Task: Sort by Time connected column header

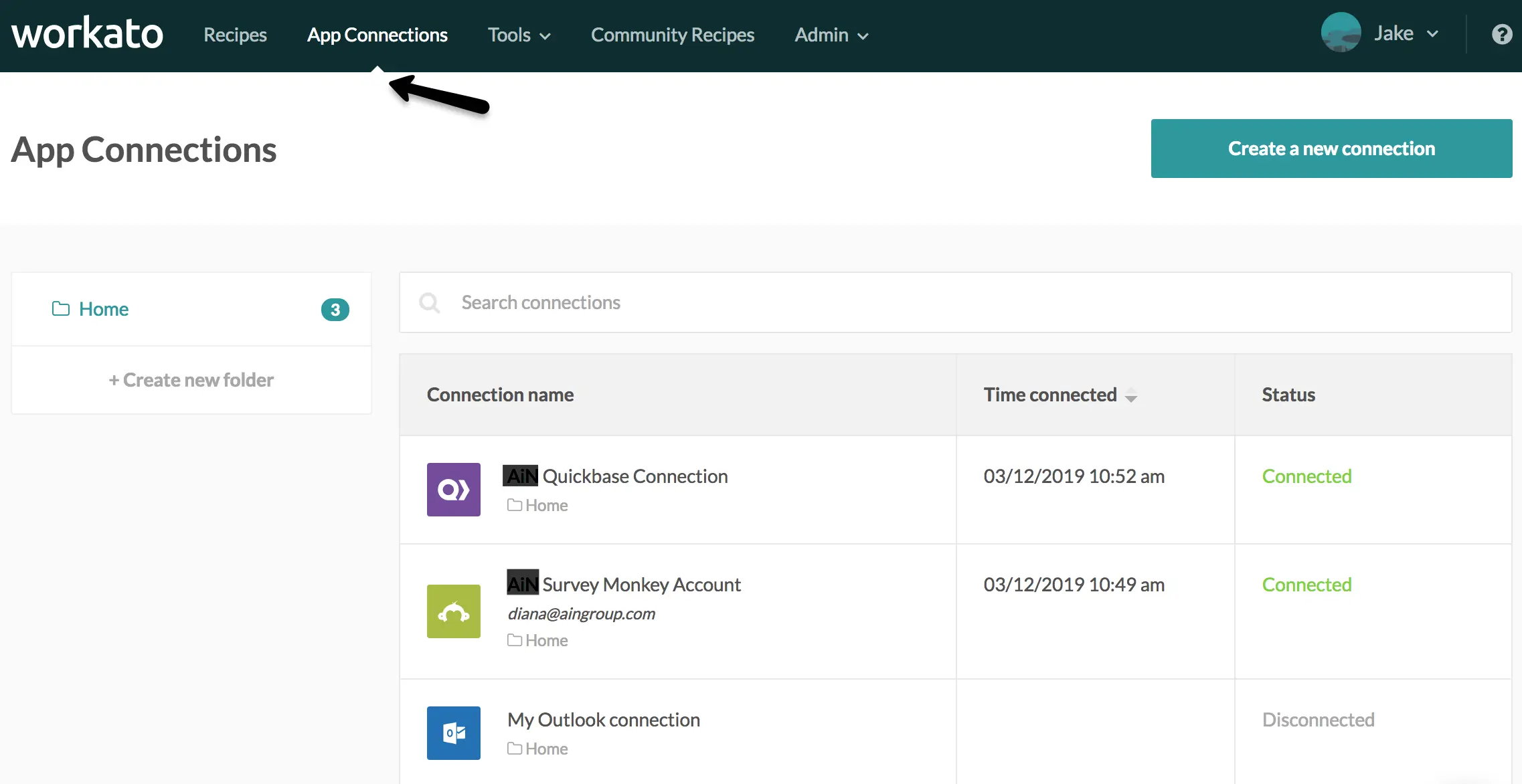Action: pyautogui.click(x=1050, y=395)
